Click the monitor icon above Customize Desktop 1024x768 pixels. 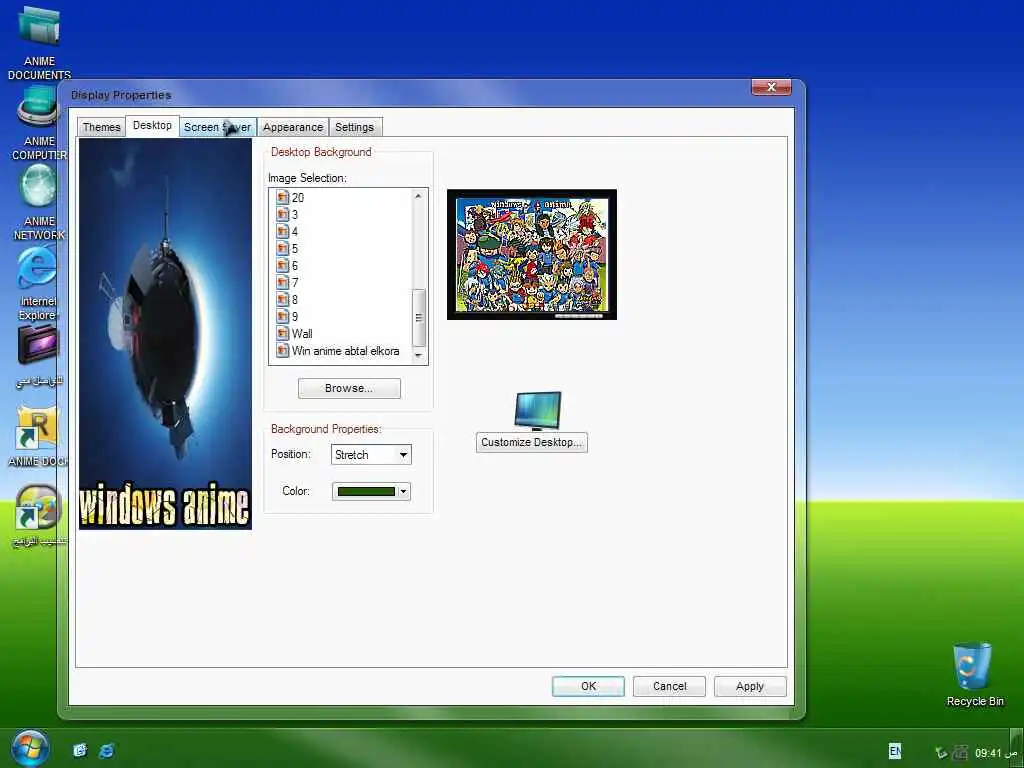tap(537, 411)
